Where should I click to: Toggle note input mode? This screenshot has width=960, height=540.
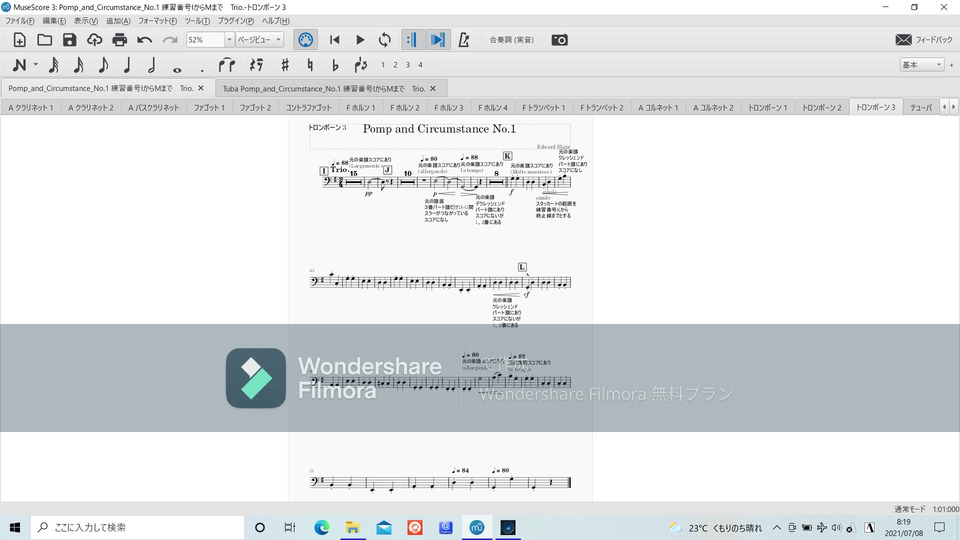point(19,65)
